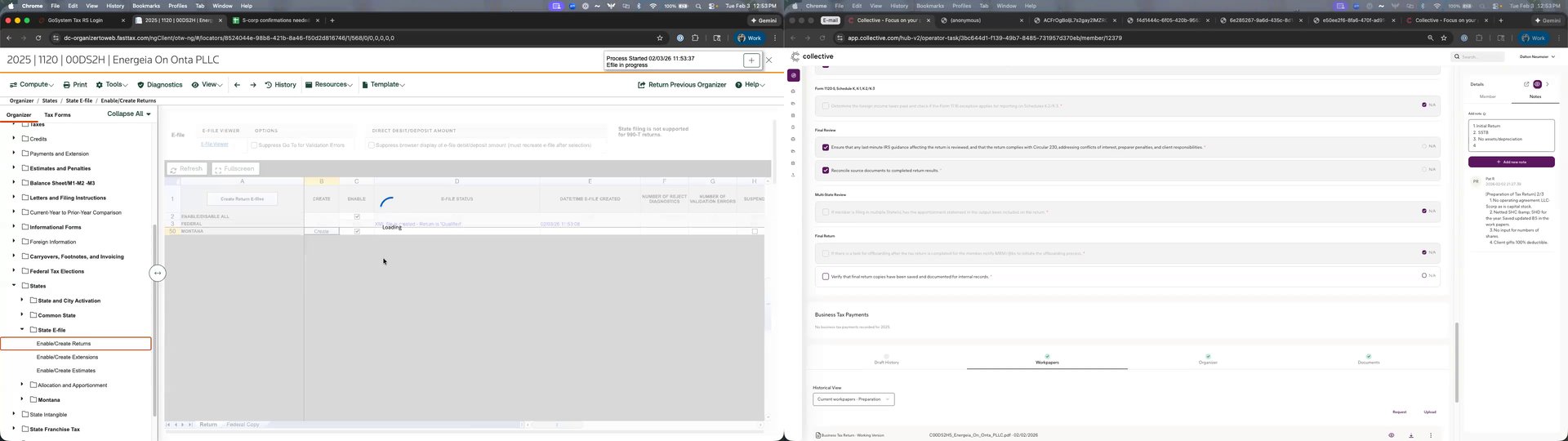This screenshot has width=1568, height=441.
Task: Toggle Montana suspend checkbox
Action: [755, 231]
